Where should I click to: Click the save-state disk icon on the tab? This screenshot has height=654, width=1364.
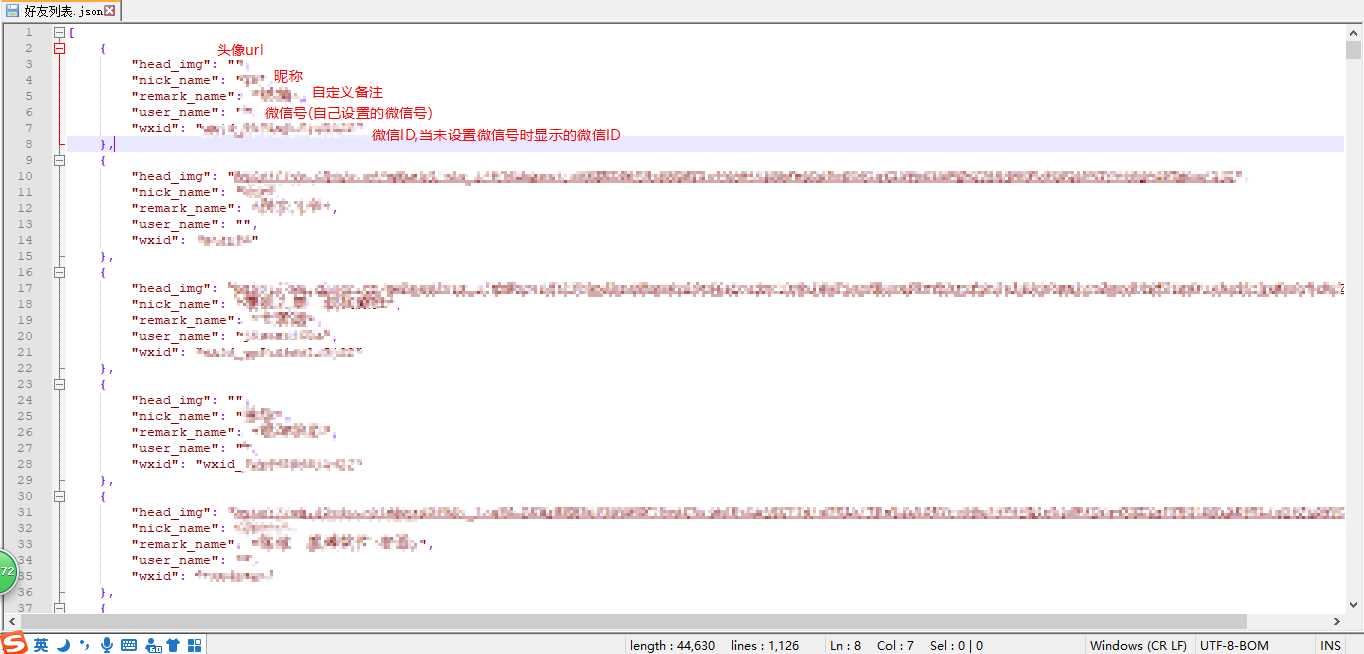tap(12, 11)
